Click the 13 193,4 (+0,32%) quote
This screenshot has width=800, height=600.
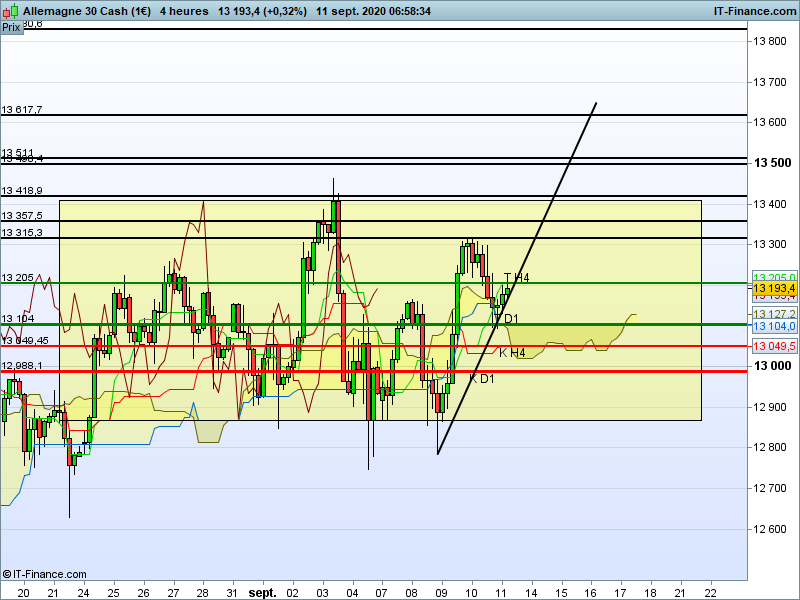tap(262, 11)
